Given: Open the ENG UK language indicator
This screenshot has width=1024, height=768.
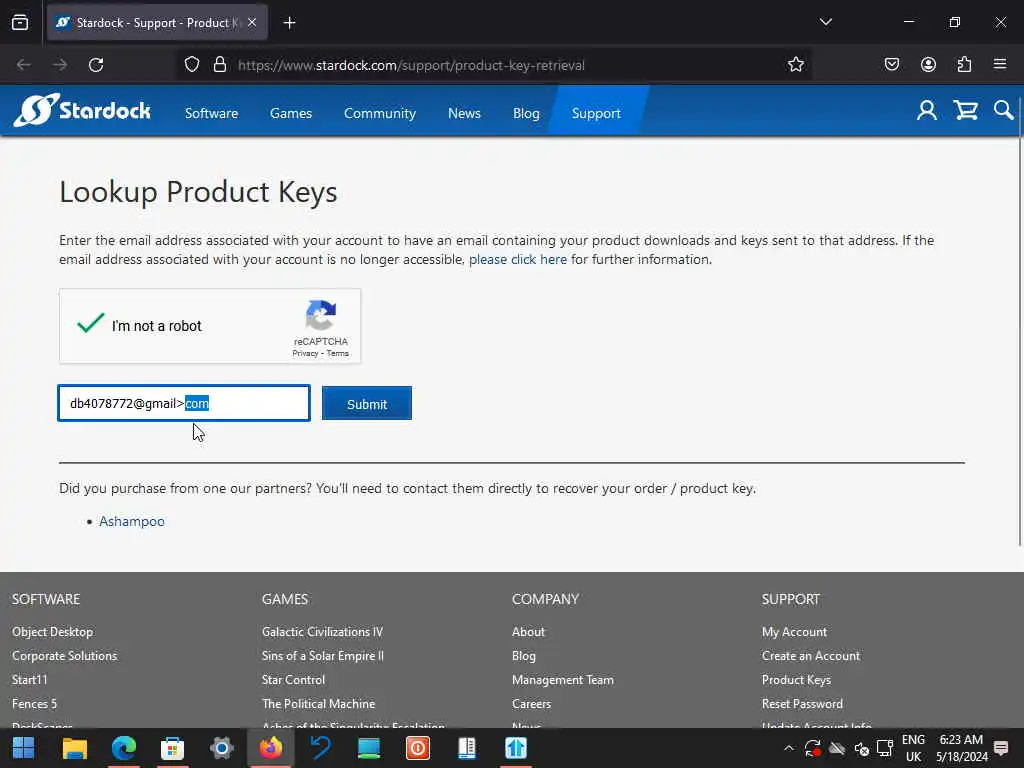Looking at the screenshot, I should click(x=913, y=748).
